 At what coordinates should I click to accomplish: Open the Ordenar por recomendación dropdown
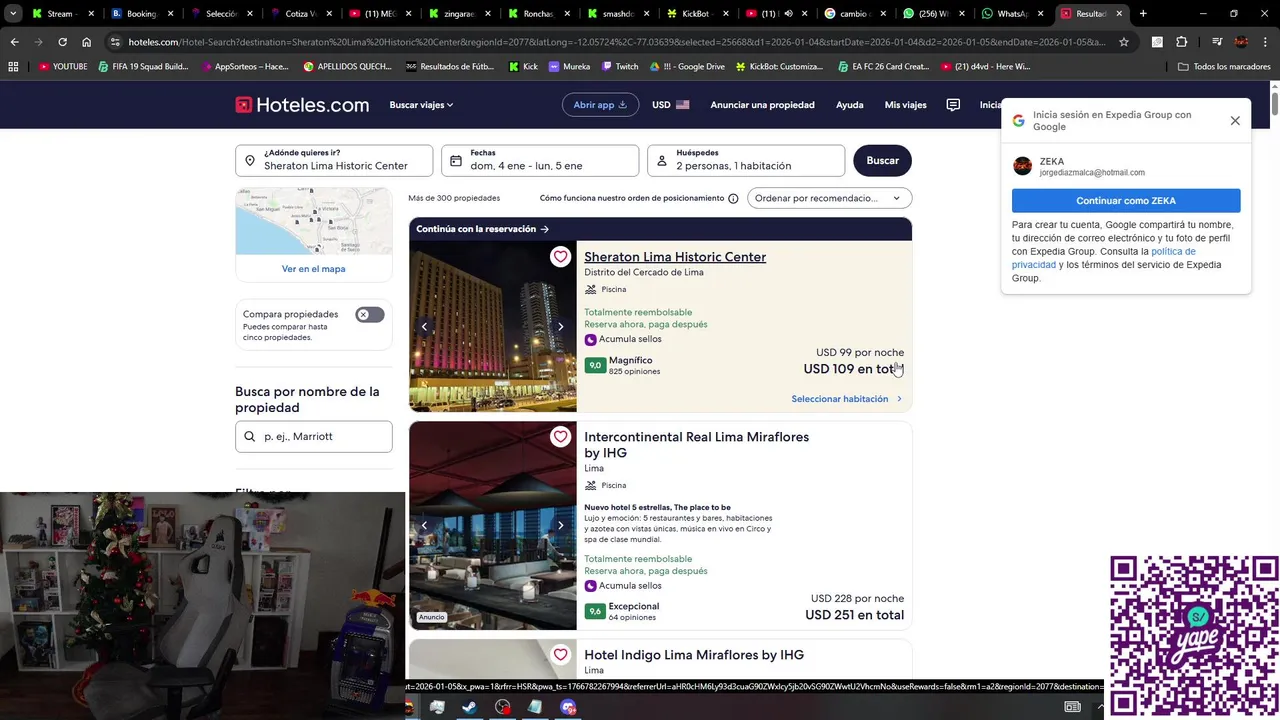point(830,198)
